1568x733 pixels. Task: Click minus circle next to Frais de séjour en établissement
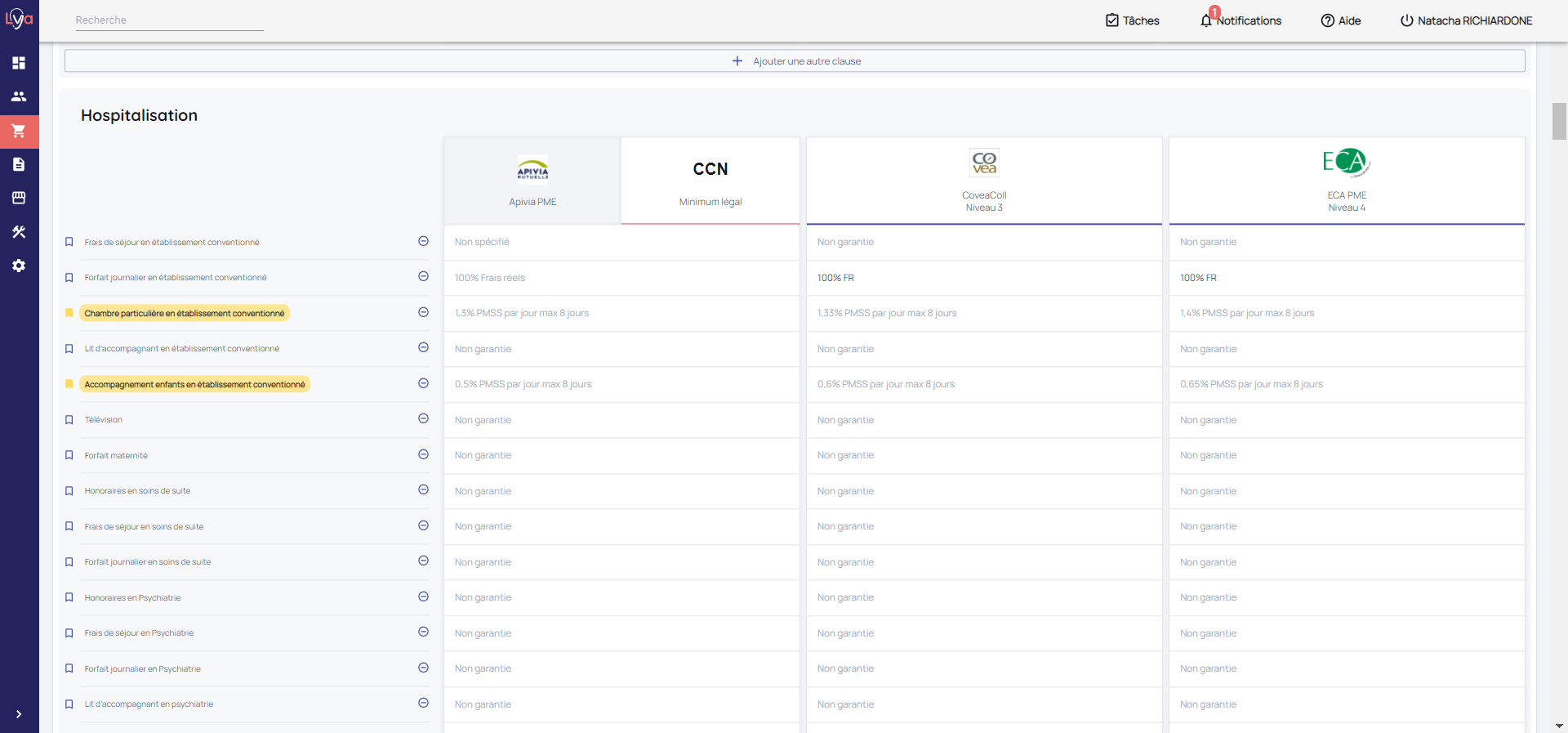(x=423, y=241)
